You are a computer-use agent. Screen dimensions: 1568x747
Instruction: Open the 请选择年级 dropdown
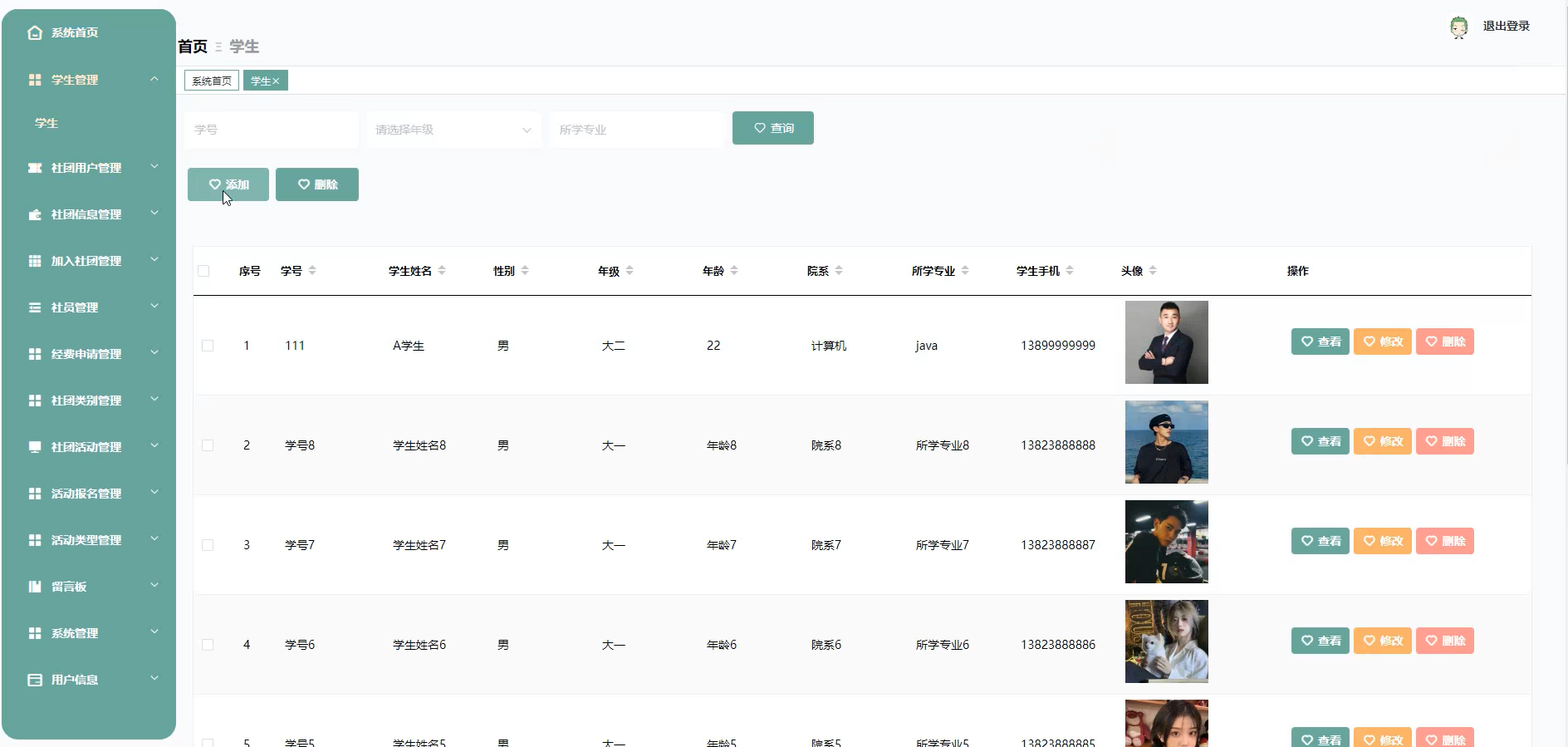[x=454, y=130]
